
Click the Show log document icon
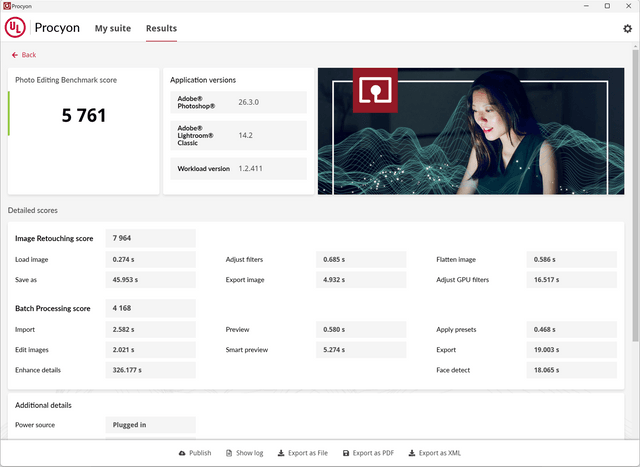point(229,453)
